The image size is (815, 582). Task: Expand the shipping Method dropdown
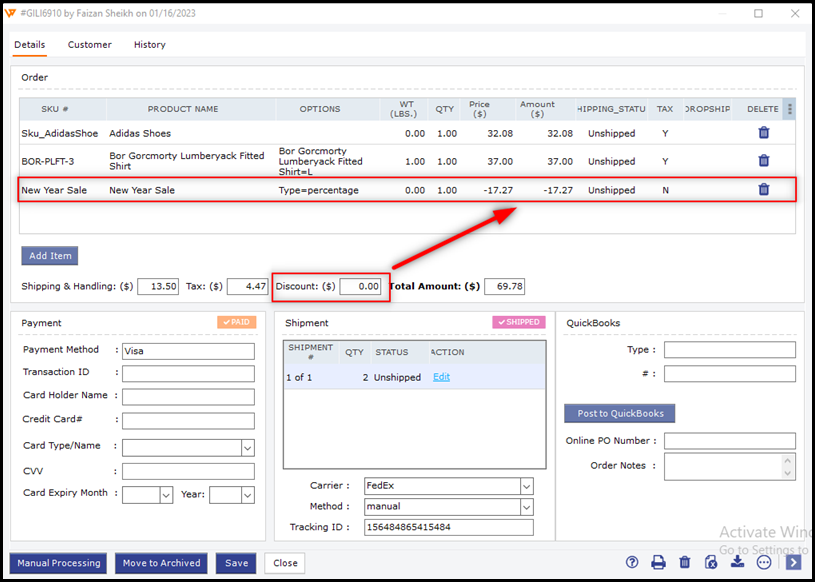(526, 507)
